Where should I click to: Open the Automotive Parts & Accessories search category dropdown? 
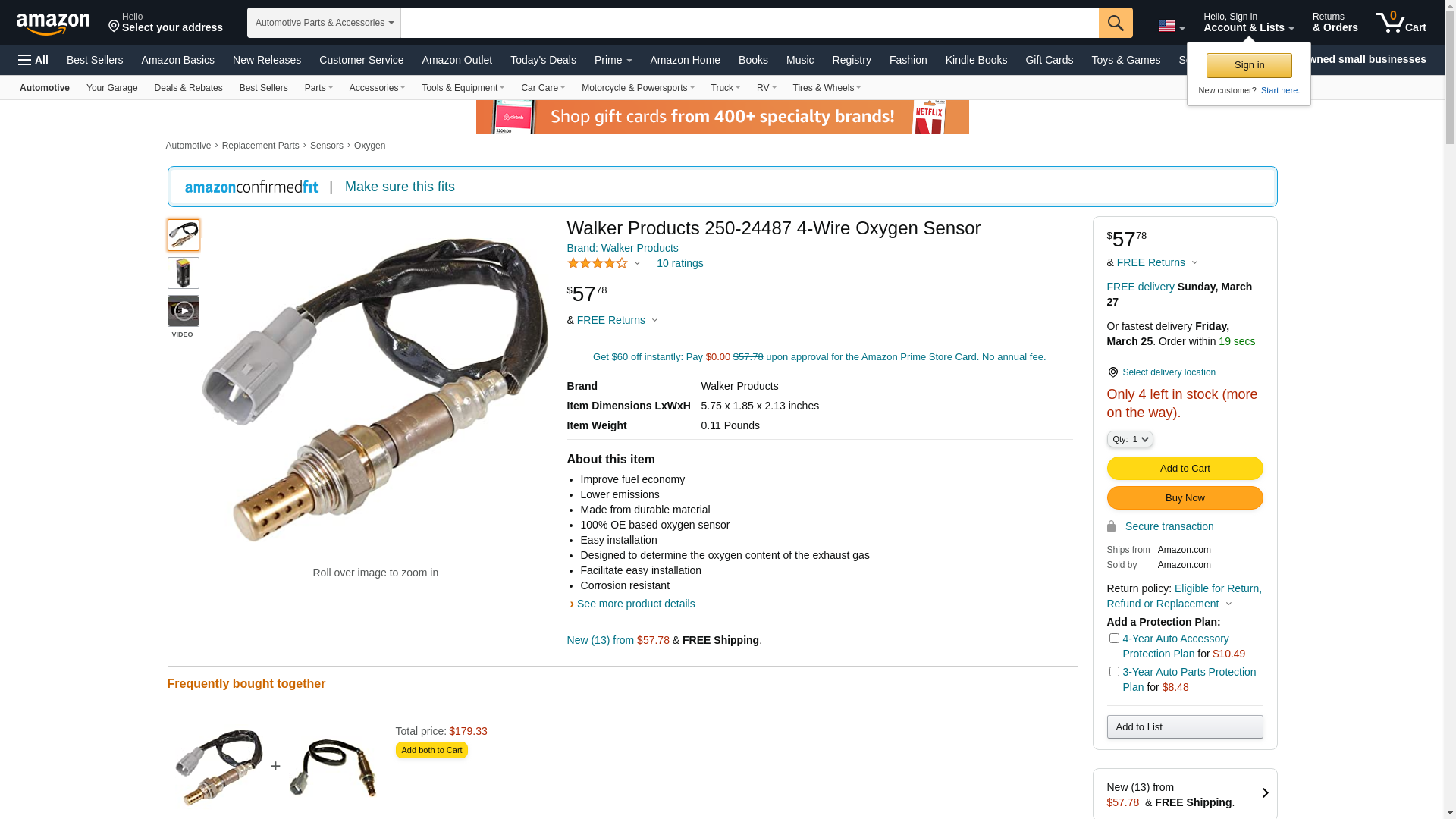pos(324,23)
